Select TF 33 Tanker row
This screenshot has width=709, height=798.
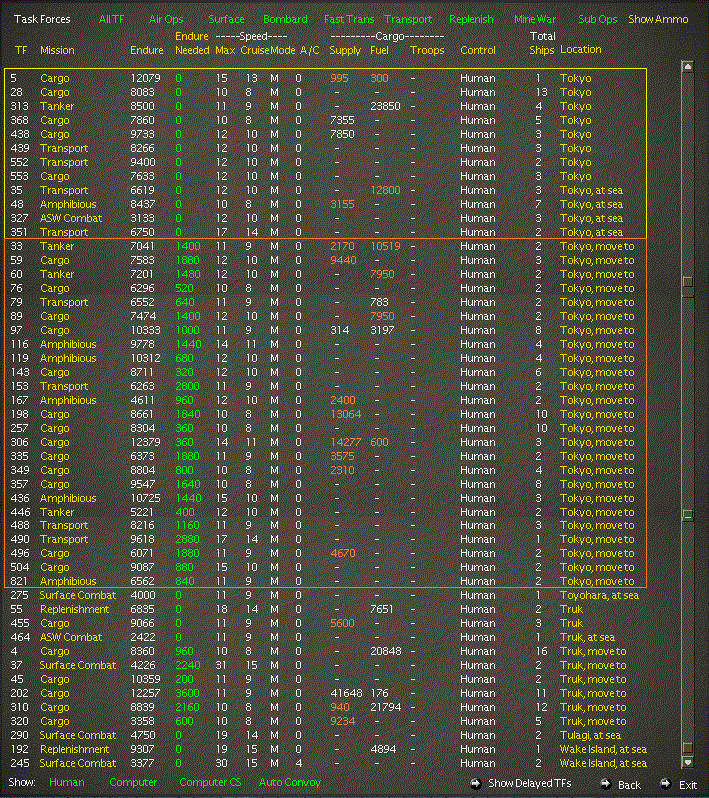(326, 246)
